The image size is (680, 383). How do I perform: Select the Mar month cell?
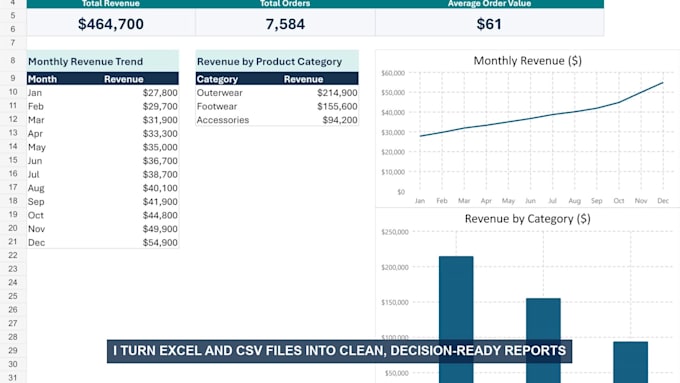[x=36, y=120]
